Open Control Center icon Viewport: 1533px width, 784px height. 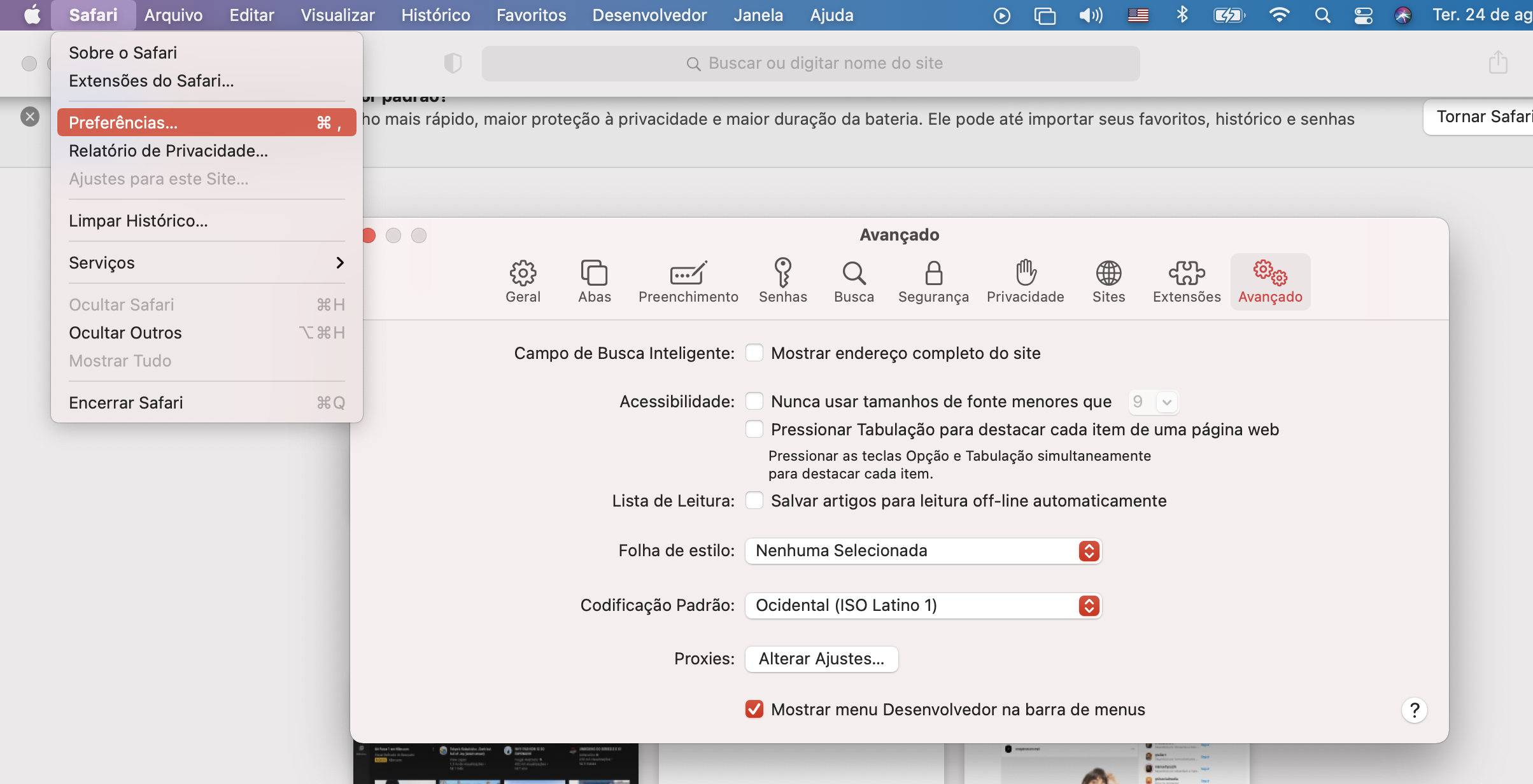coord(1363,15)
